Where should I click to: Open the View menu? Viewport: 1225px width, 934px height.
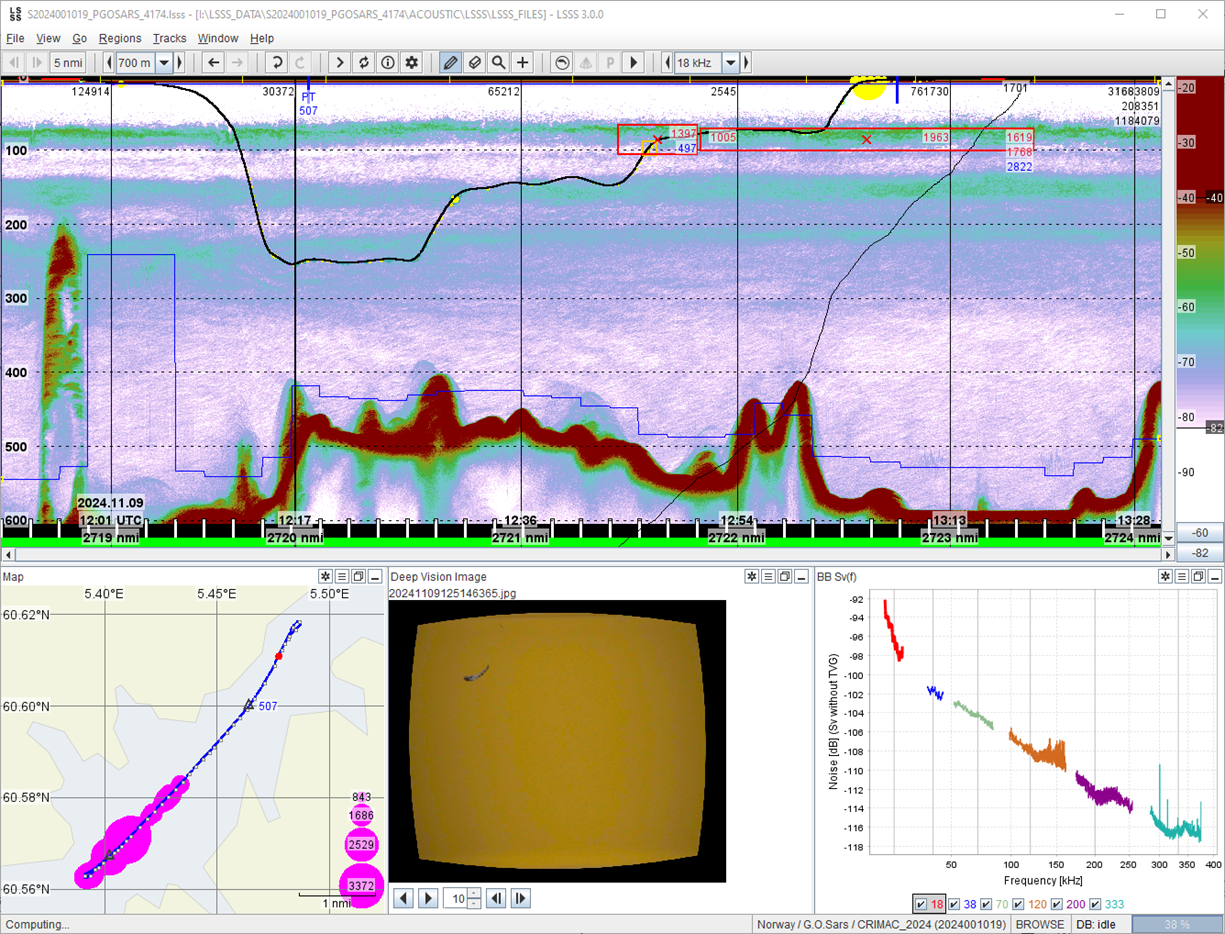[48, 38]
